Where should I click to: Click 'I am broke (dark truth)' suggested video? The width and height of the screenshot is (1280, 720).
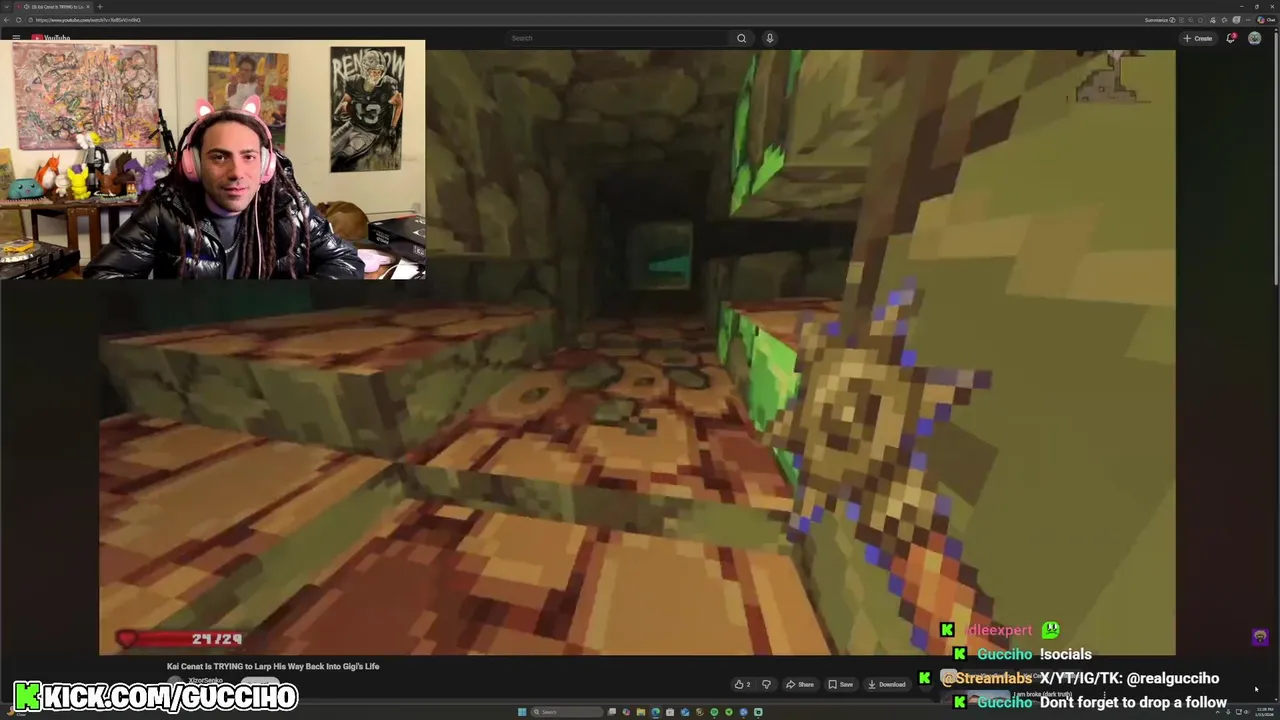(1042, 694)
